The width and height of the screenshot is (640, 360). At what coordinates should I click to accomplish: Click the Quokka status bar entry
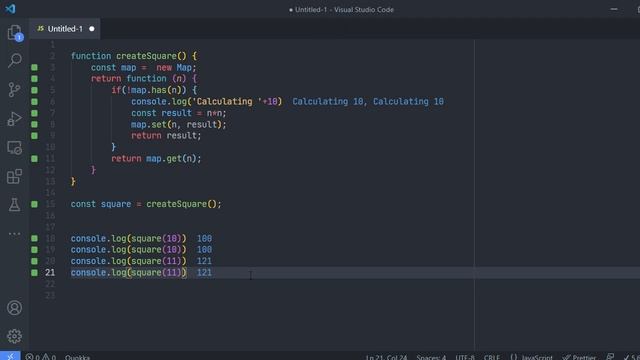coord(77,357)
